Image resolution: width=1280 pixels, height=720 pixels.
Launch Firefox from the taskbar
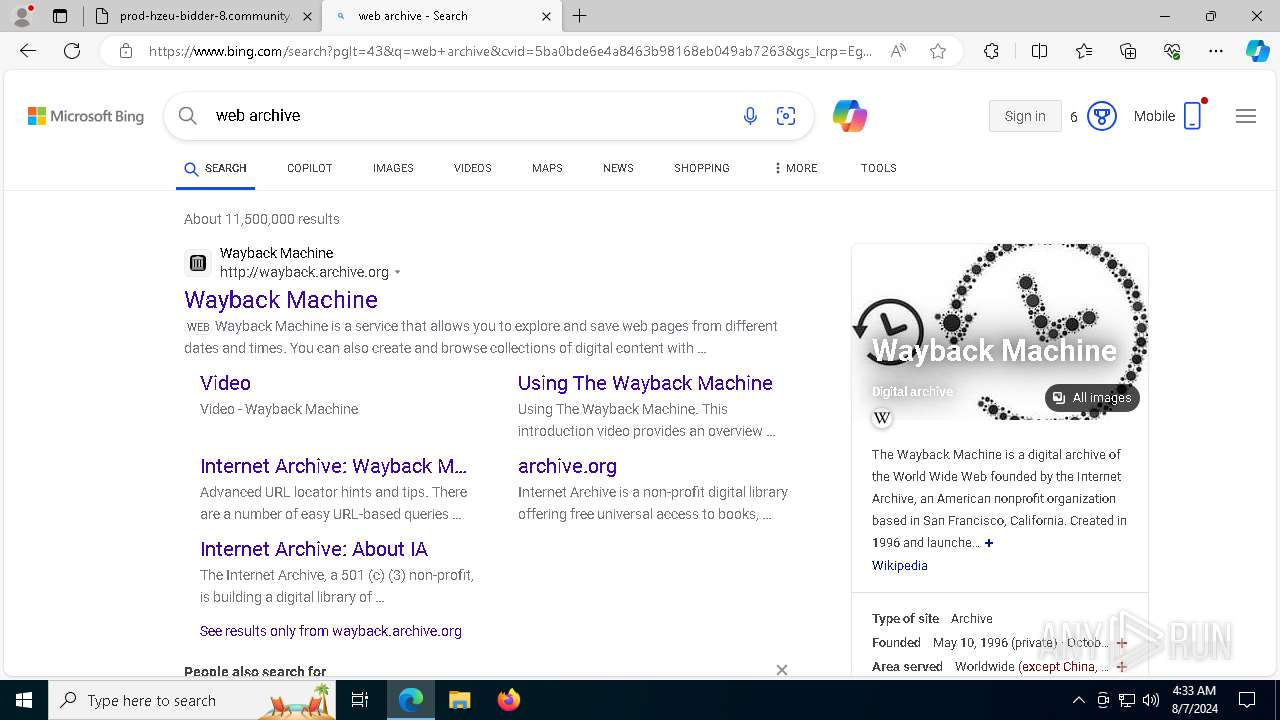click(x=508, y=700)
